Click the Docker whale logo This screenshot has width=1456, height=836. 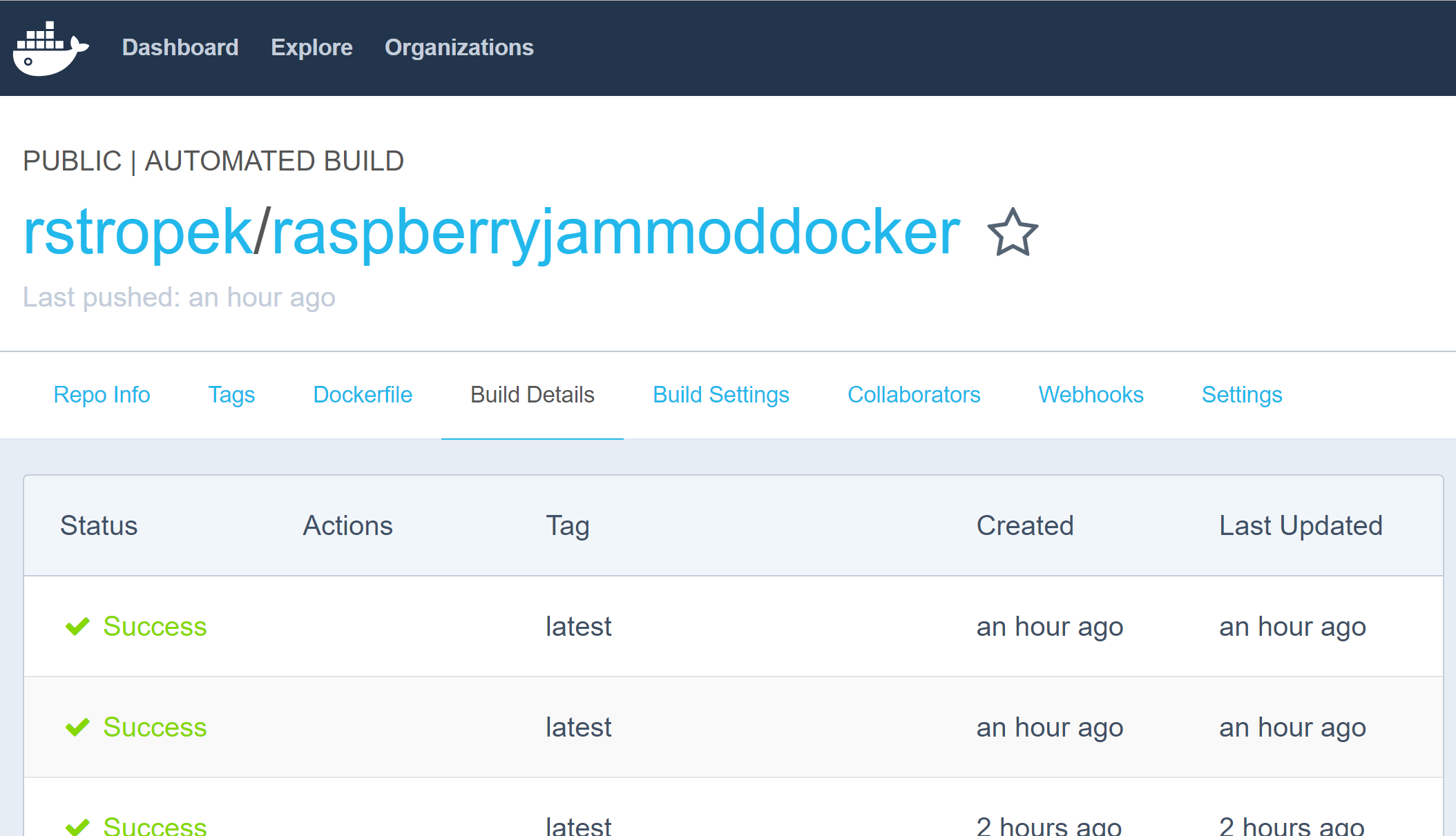pos(50,48)
